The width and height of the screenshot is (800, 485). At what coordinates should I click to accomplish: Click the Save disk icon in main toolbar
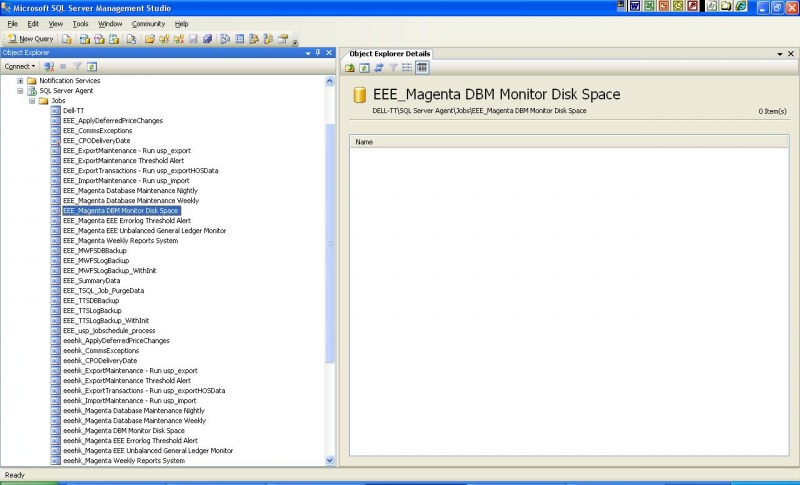coord(193,39)
